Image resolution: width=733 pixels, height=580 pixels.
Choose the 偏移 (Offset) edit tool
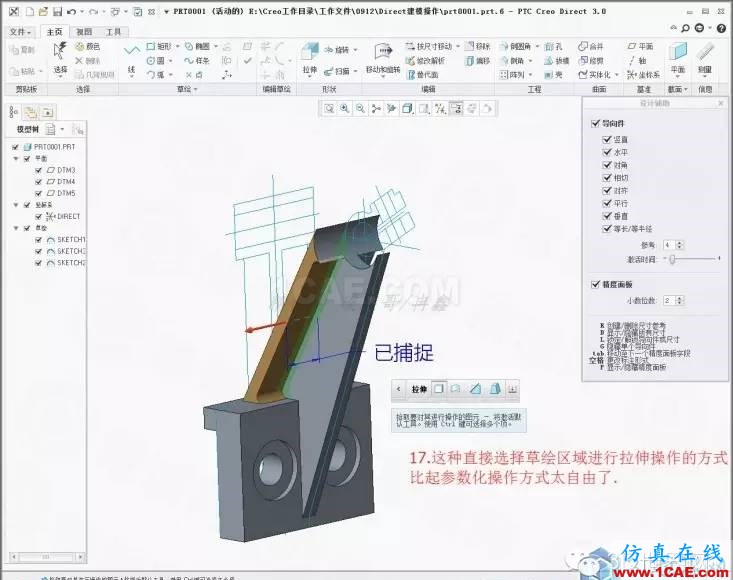click(x=477, y=61)
